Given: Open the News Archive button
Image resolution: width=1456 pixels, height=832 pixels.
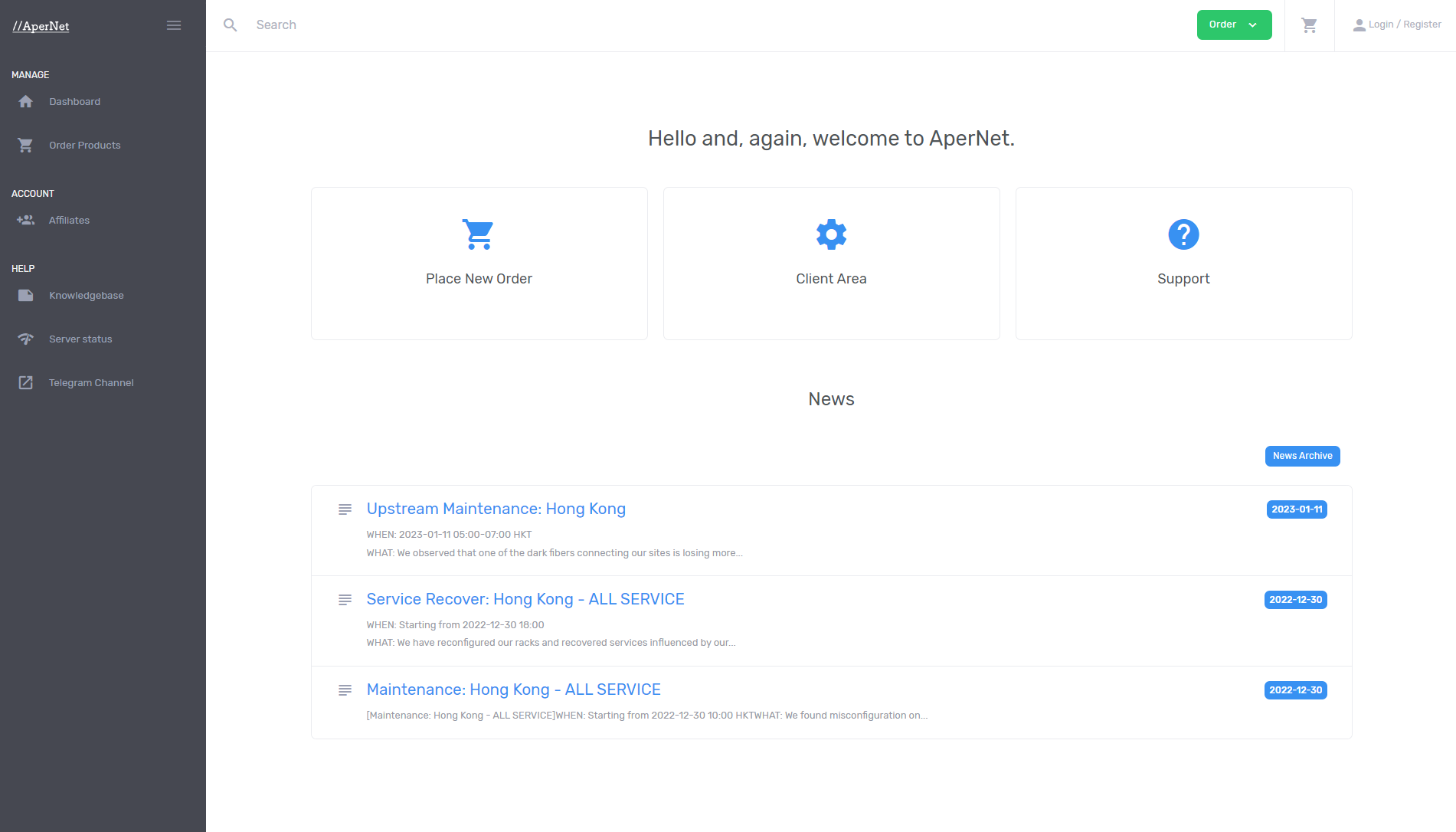Looking at the screenshot, I should (1302, 456).
